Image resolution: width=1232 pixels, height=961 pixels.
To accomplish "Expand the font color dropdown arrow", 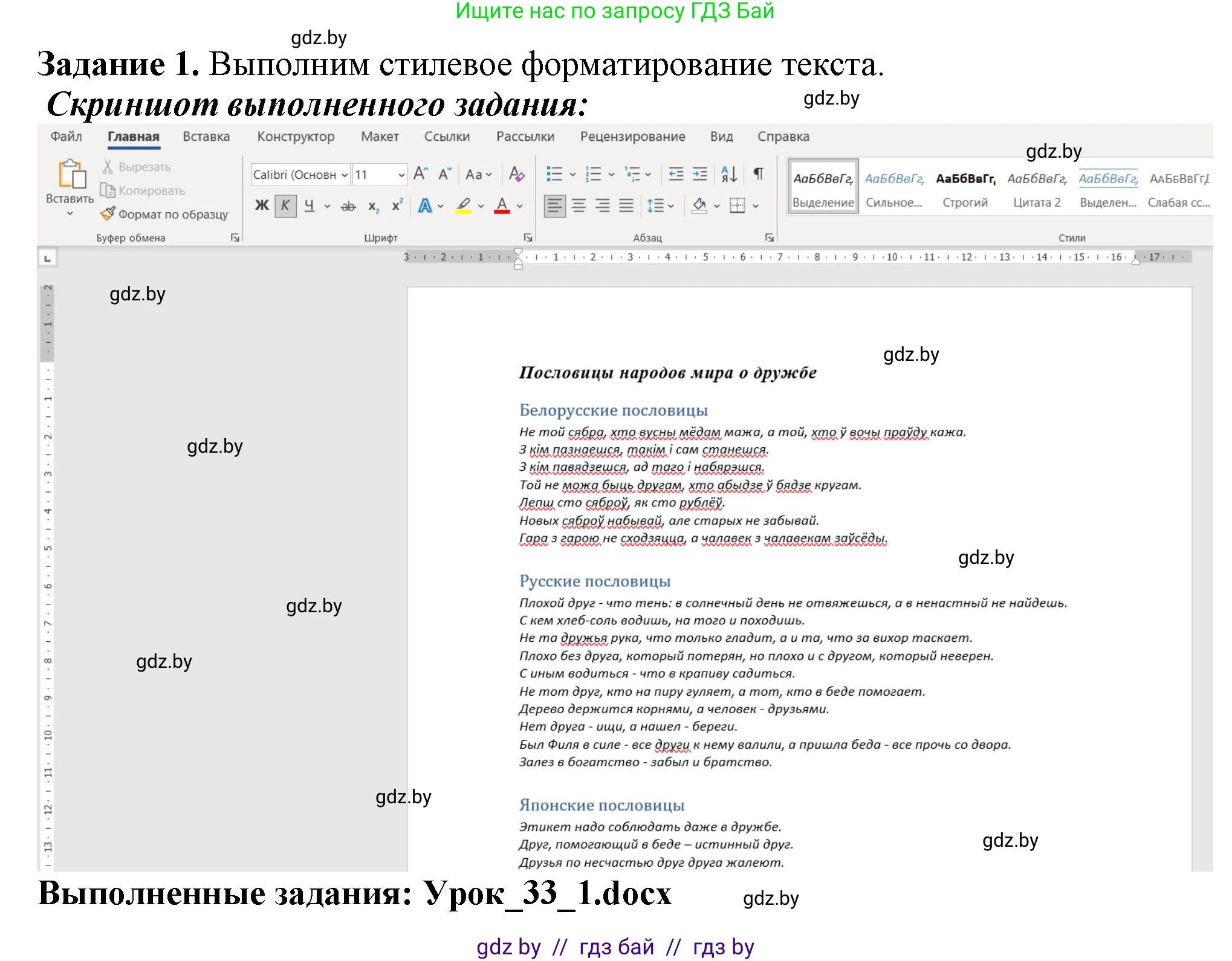I will (519, 206).
